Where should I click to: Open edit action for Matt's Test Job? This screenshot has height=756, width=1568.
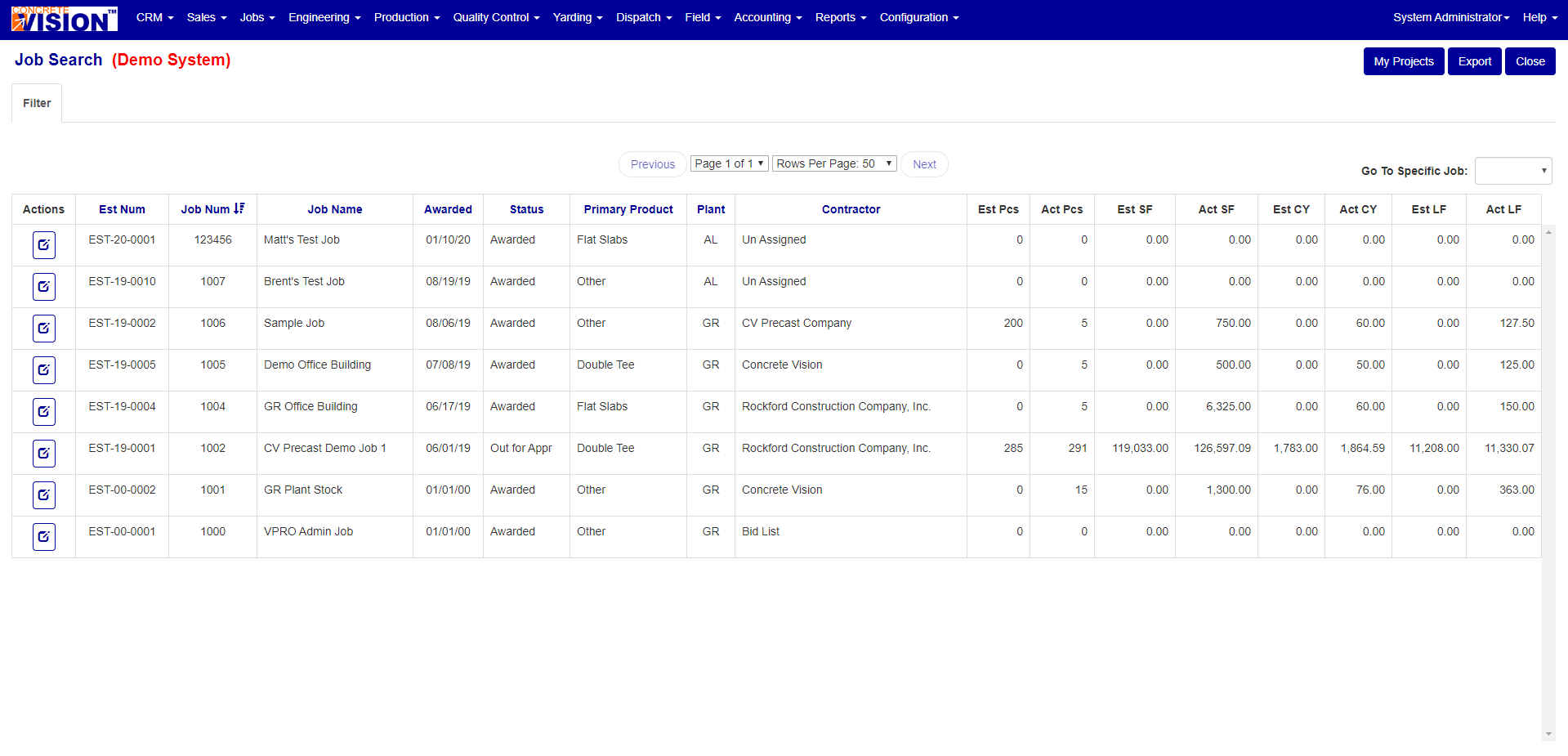click(x=44, y=245)
